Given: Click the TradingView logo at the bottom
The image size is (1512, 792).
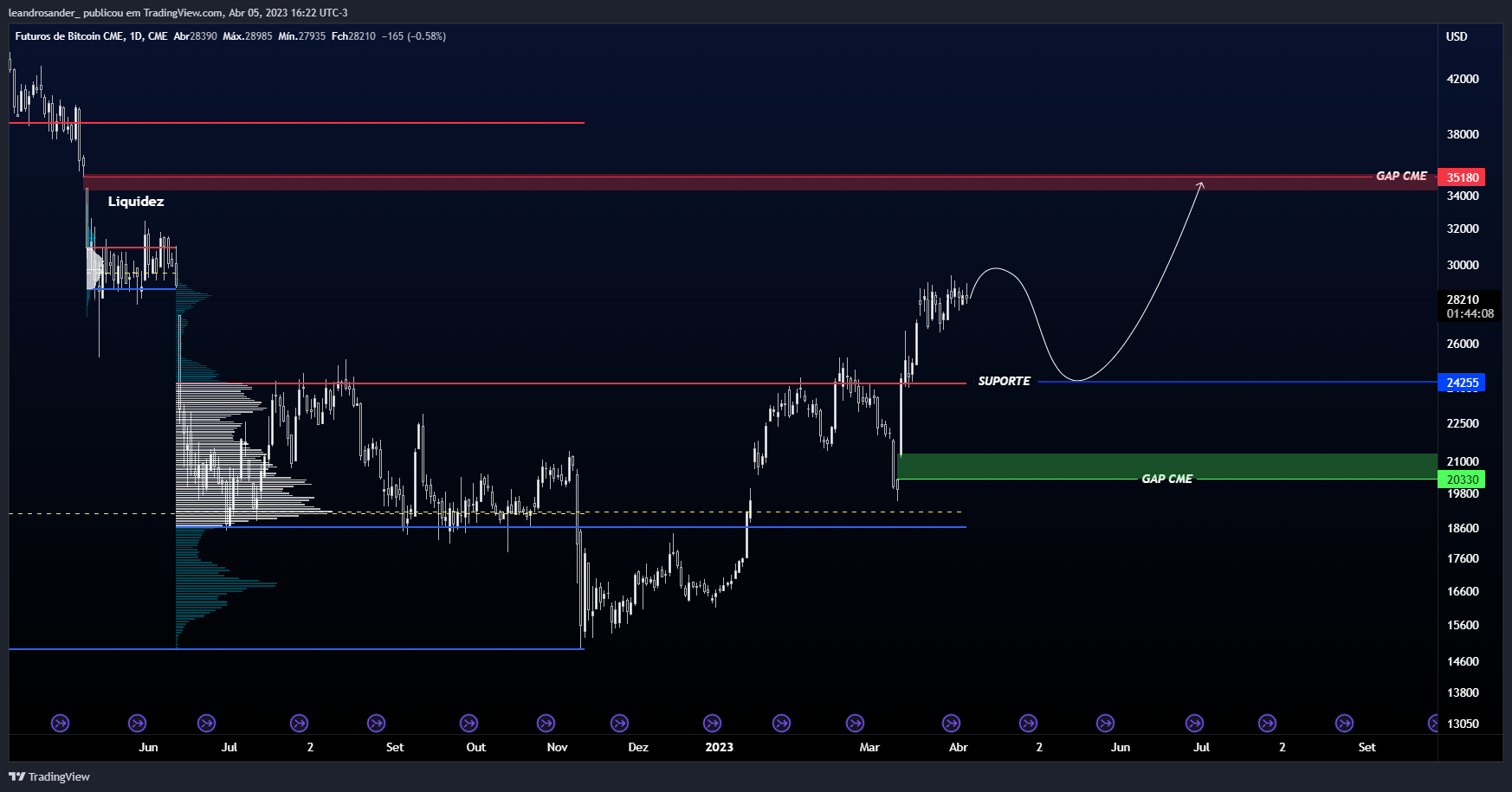Looking at the screenshot, I should coord(49,776).
